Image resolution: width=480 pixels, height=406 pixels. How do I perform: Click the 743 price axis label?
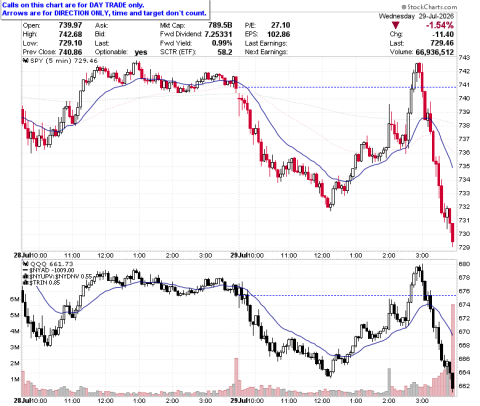click(x=464, y=58)
